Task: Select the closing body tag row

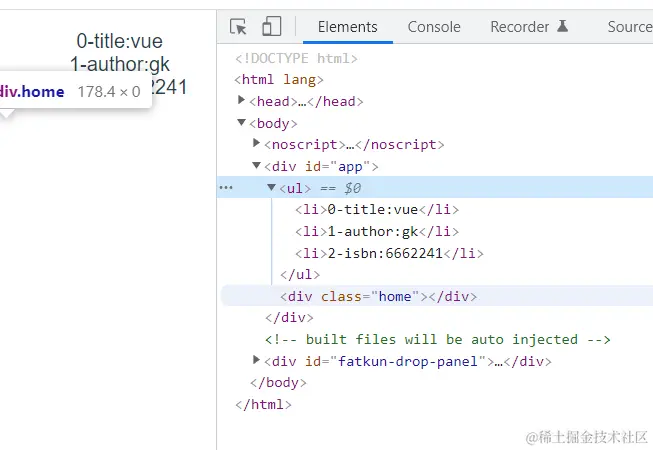Action: click(x=278, y=383)
